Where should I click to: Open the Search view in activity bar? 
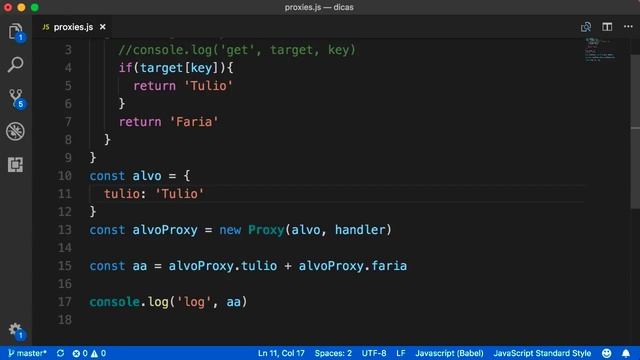pyautogui.click(x=16, y=64)
